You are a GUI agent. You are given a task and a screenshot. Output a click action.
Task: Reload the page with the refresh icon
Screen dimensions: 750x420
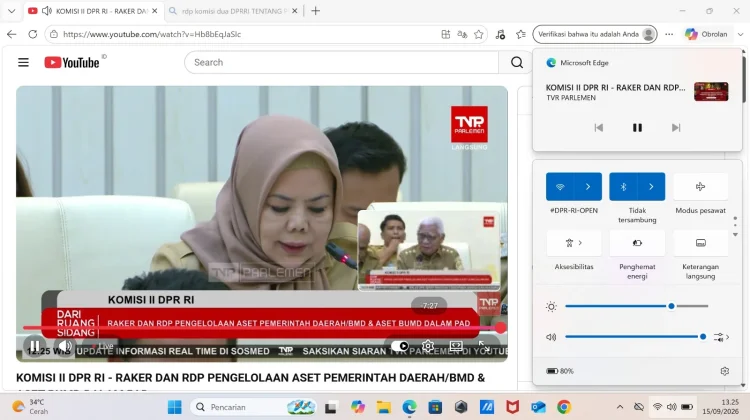33,34
